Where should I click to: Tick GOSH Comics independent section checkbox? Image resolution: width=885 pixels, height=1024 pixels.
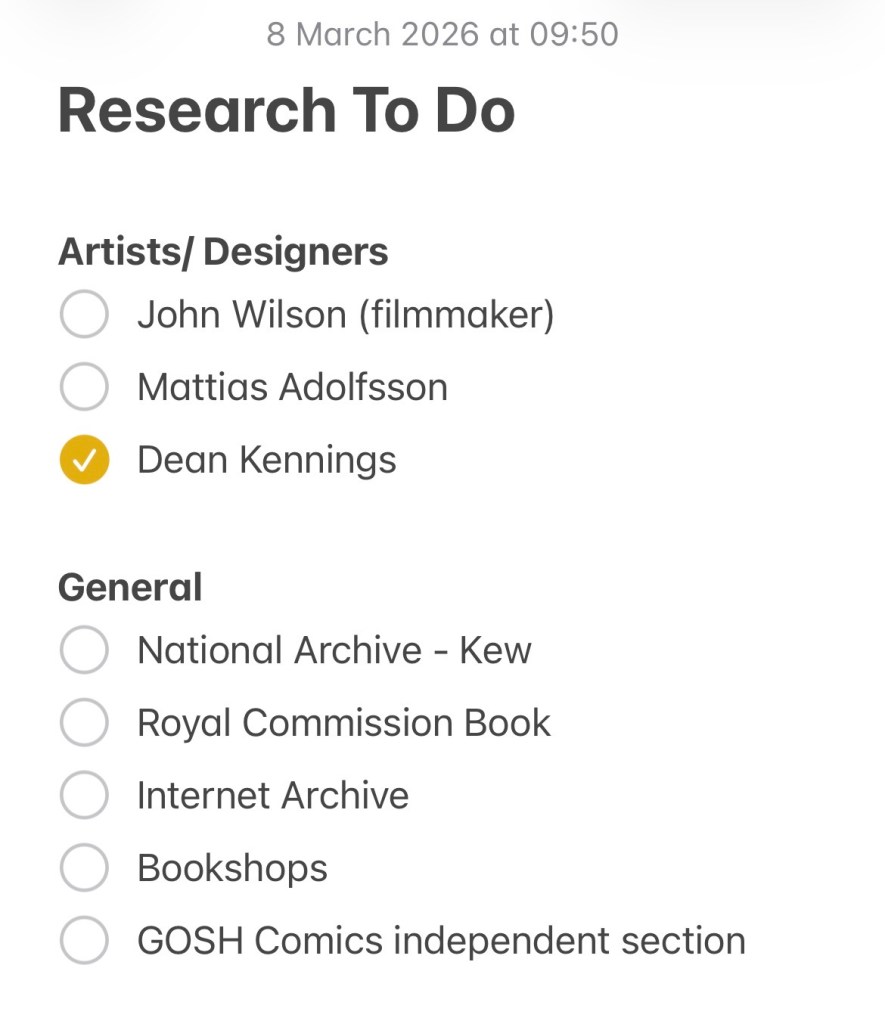84,941
